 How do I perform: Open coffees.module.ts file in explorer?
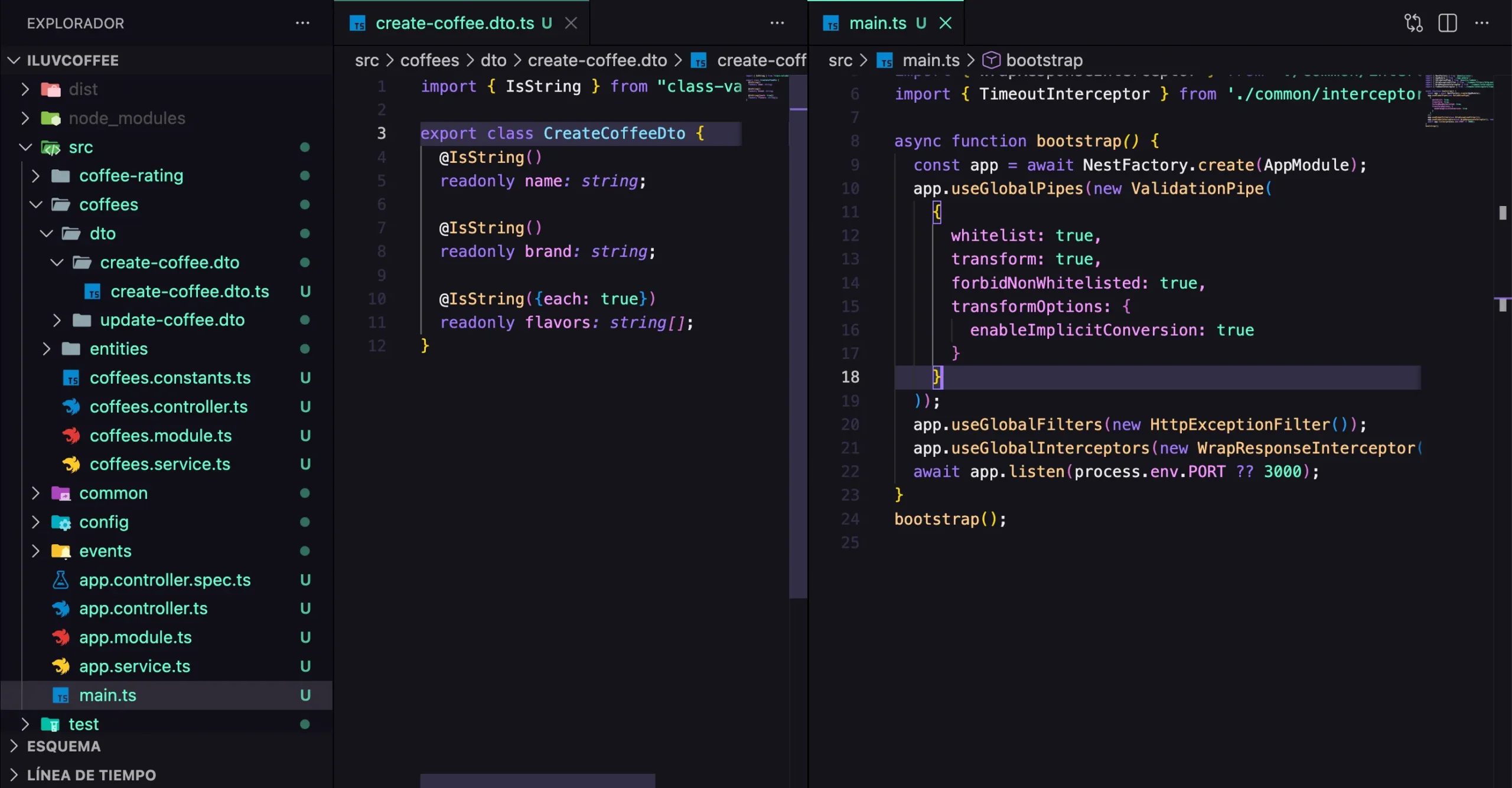(160, 436)
